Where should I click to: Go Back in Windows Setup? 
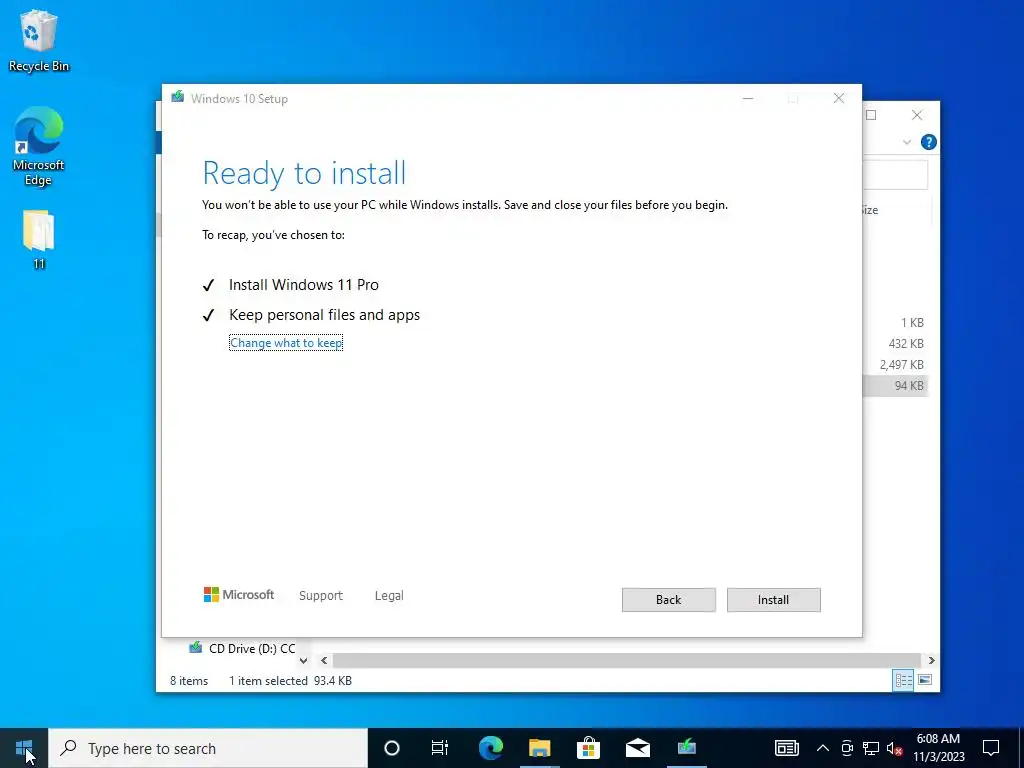pyautogui.click(x=668, y=600)
